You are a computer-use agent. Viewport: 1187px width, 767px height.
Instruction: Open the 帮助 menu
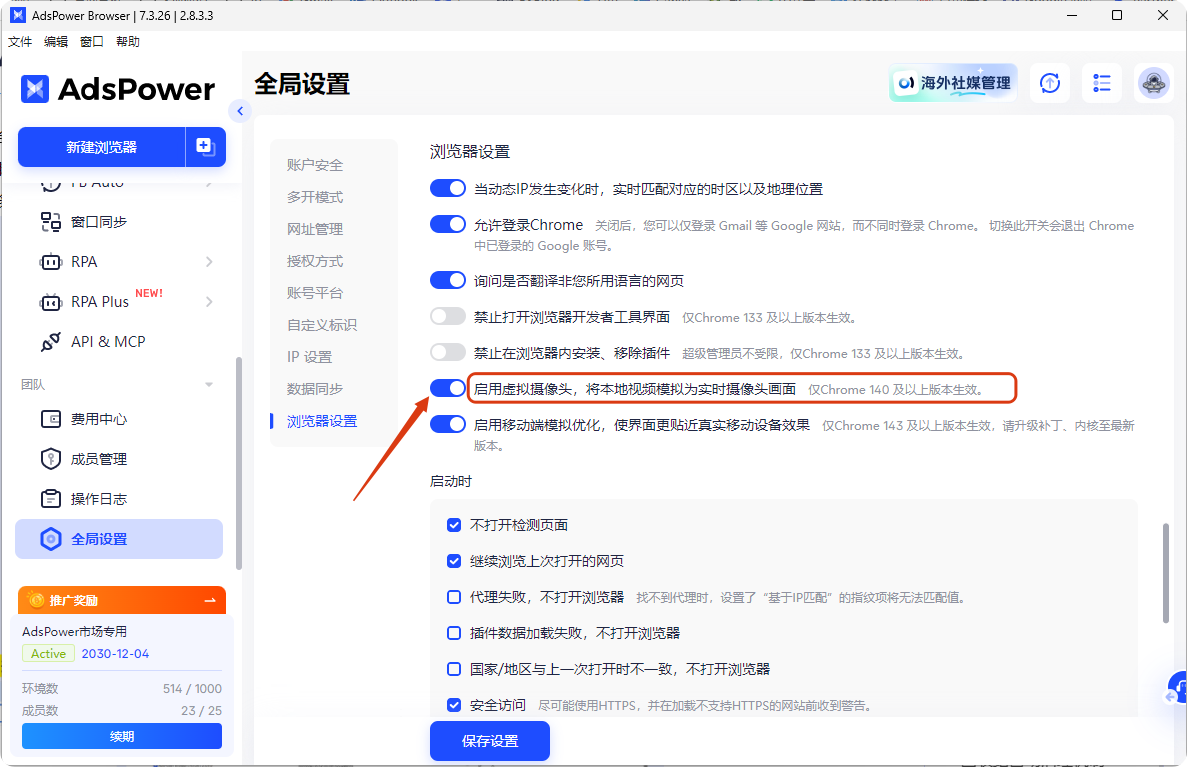(127, 41)
